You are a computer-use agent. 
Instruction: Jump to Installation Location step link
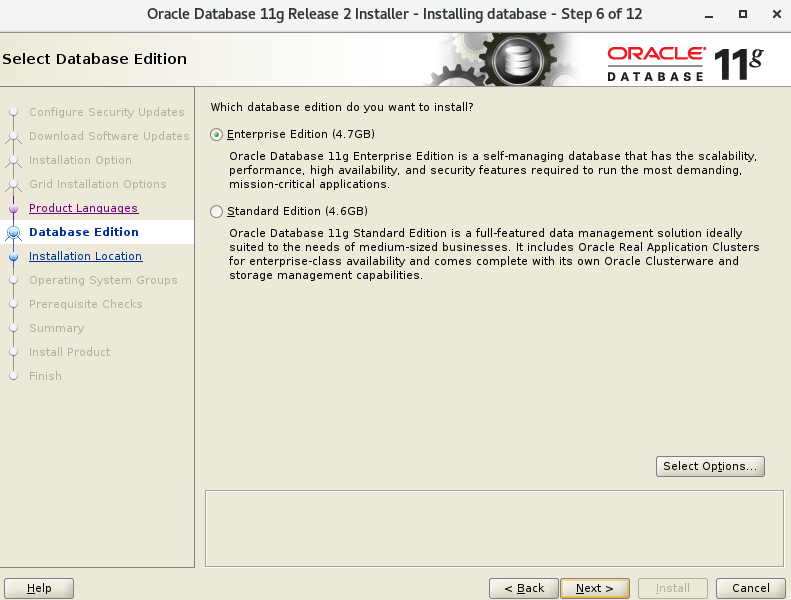tap(85, 256)
